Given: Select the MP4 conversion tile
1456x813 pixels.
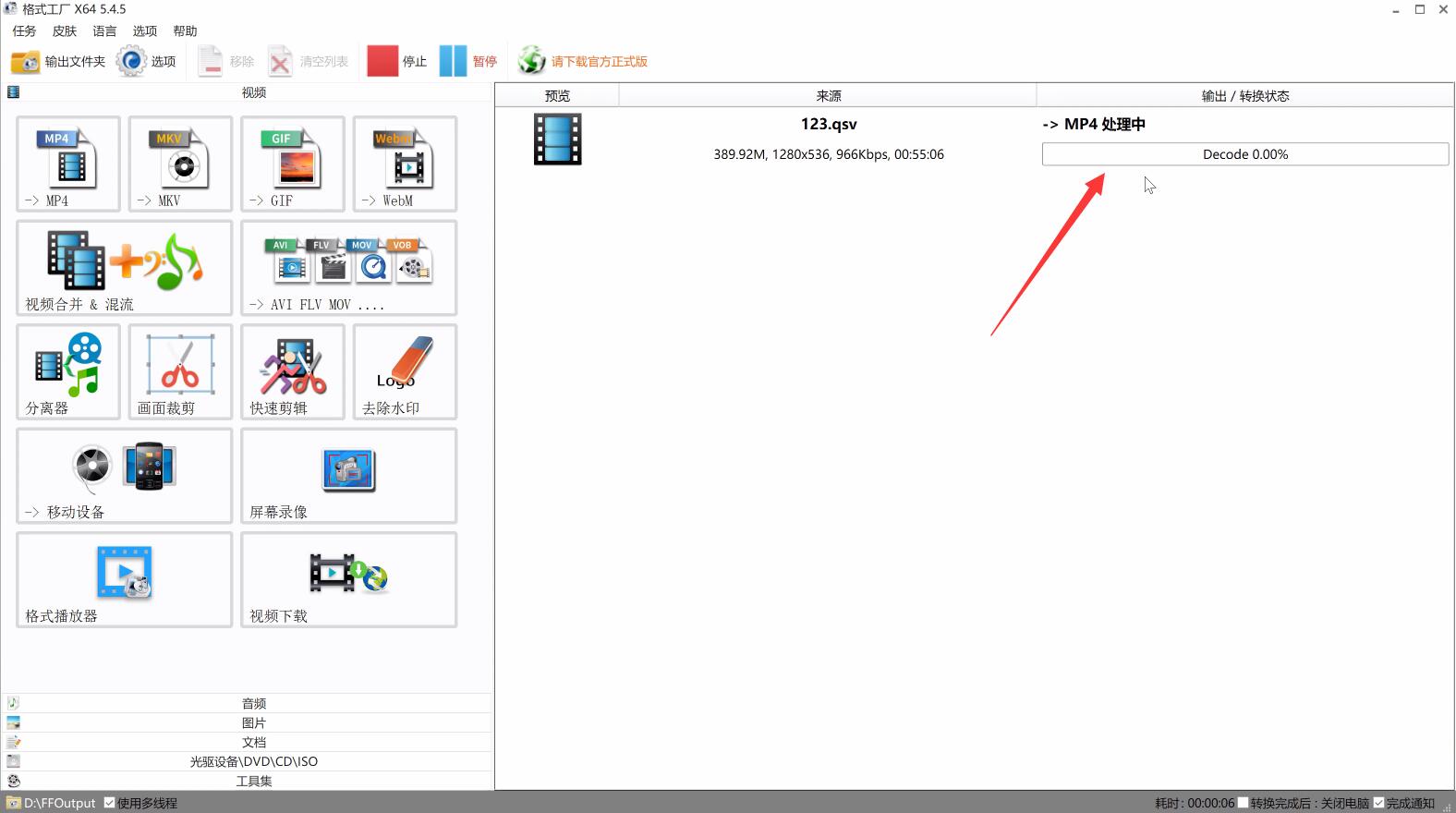Looking at the screenshot, I should point(68,164).
